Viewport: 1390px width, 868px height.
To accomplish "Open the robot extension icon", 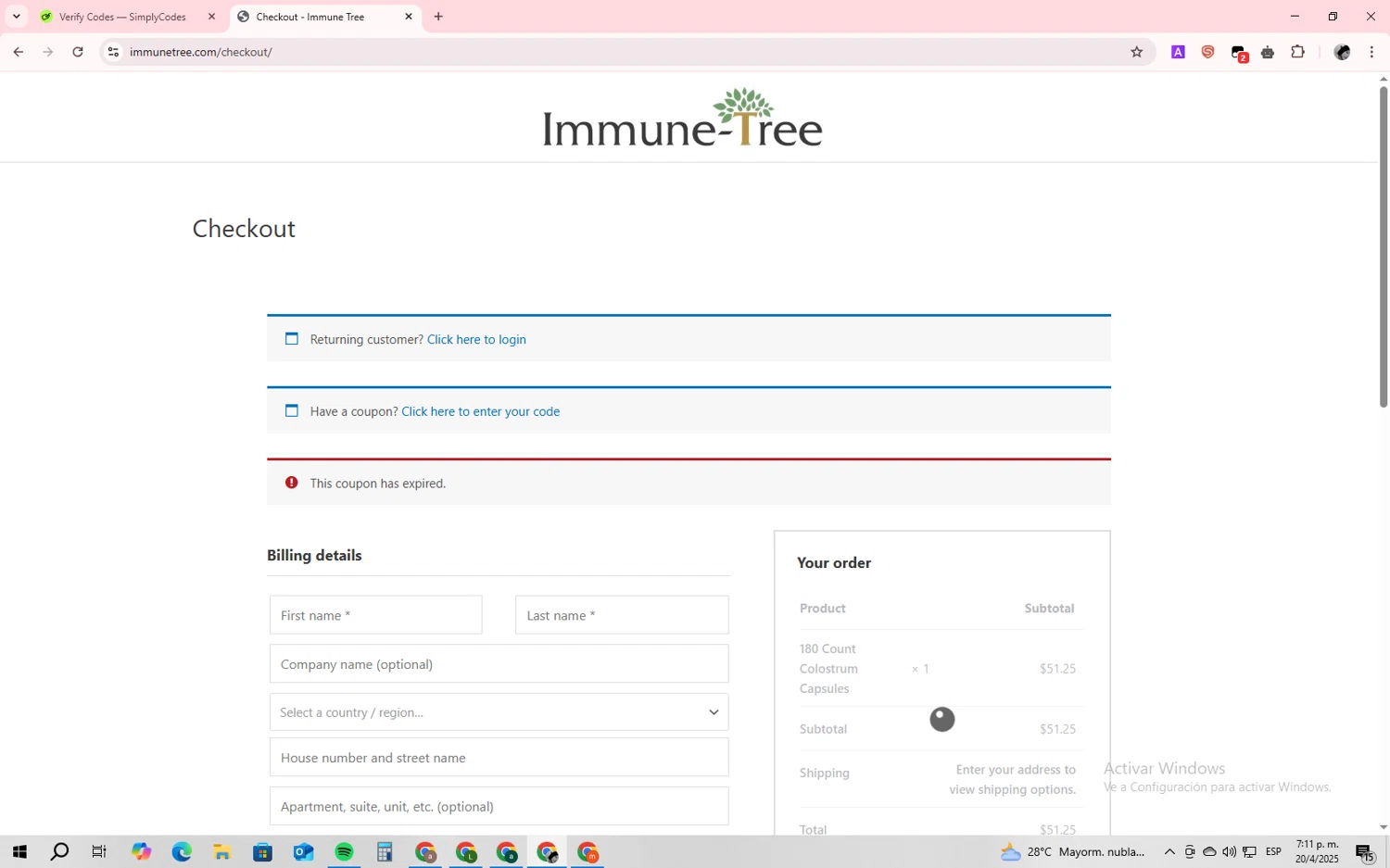I will coord(1268,52).
